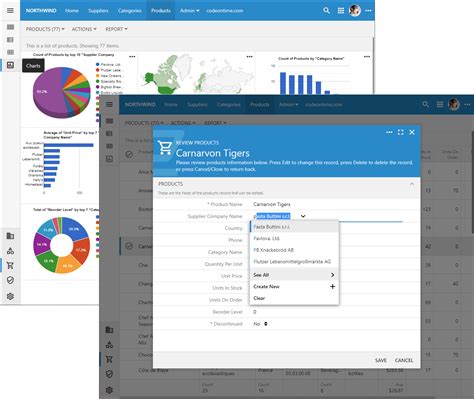Click the world map chart thumbnail

[x=196, y=75]
